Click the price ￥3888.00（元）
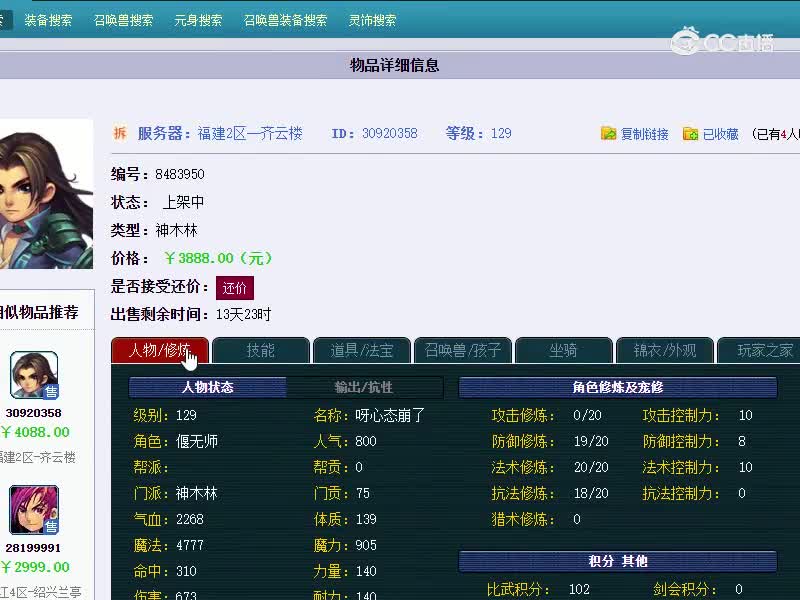Viewport: 800px width, 600px height. click(x=218, y=258)
